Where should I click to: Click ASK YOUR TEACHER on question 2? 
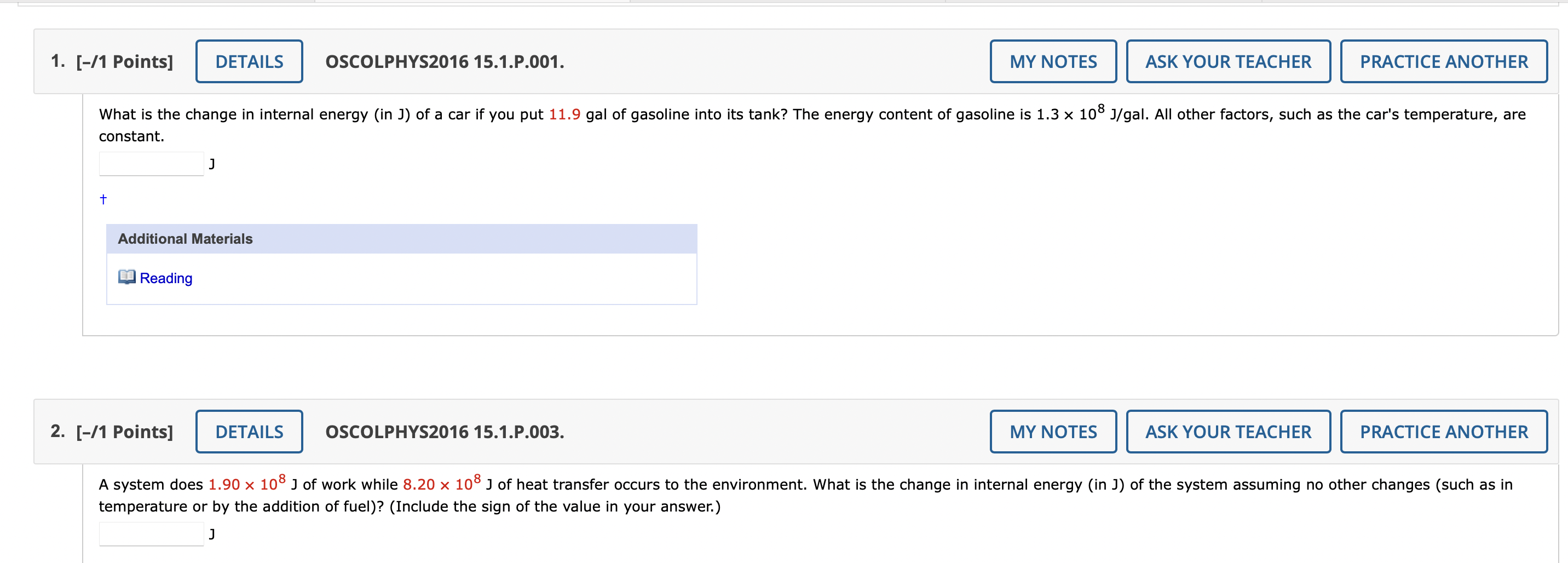pos(1229,432)
